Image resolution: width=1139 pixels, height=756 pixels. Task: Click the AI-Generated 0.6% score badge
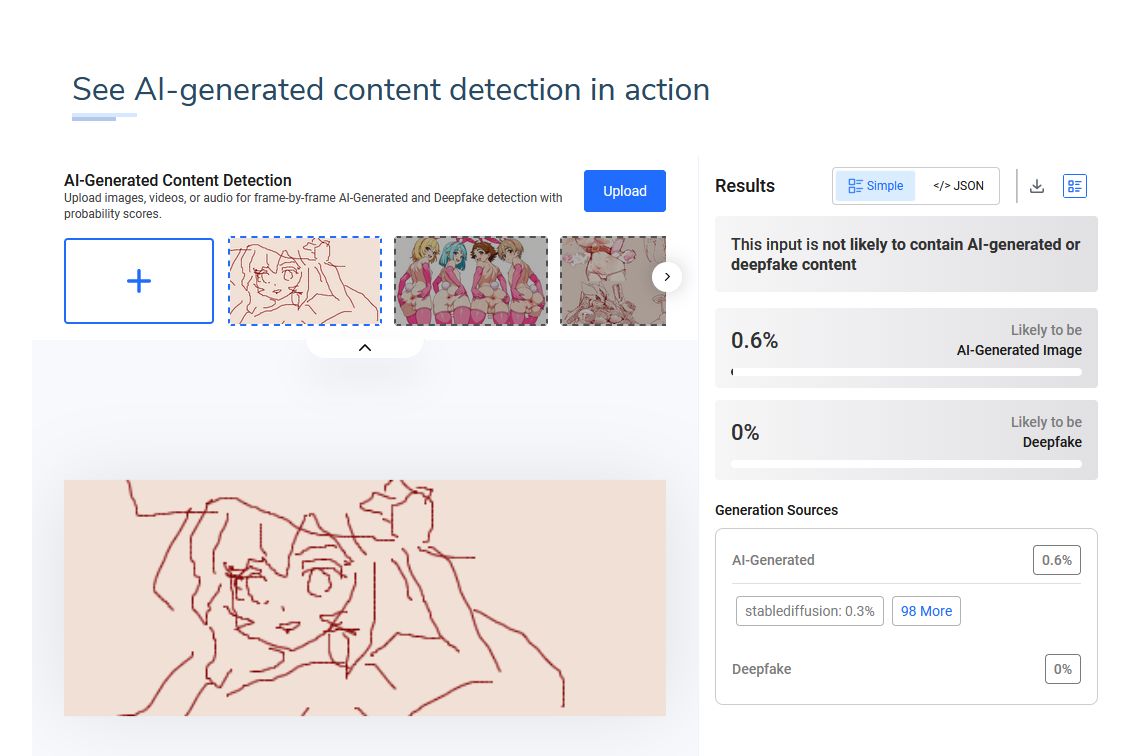tap(1056, 560)
